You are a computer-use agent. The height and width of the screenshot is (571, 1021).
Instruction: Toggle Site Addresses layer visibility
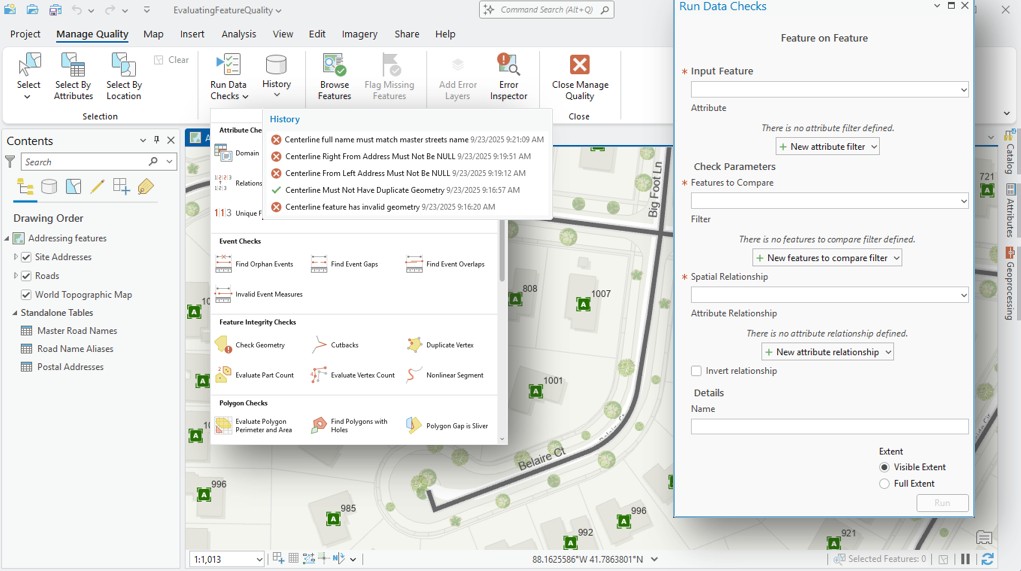coord(26,257)
